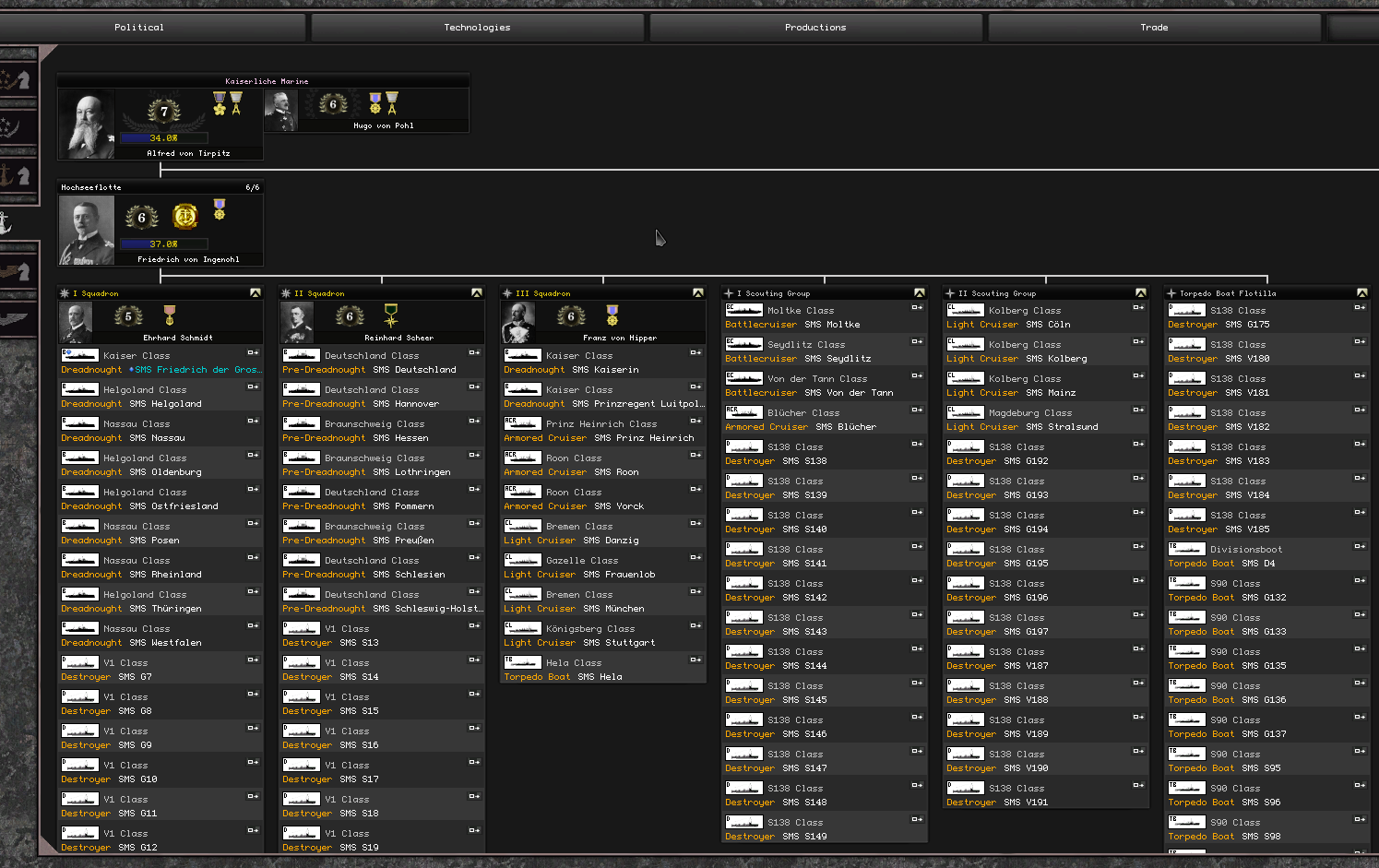Click Alfred von Tirpitz's 34.0% progress bar
Viewport: 1379px width, 868px height.
(163, 138)
